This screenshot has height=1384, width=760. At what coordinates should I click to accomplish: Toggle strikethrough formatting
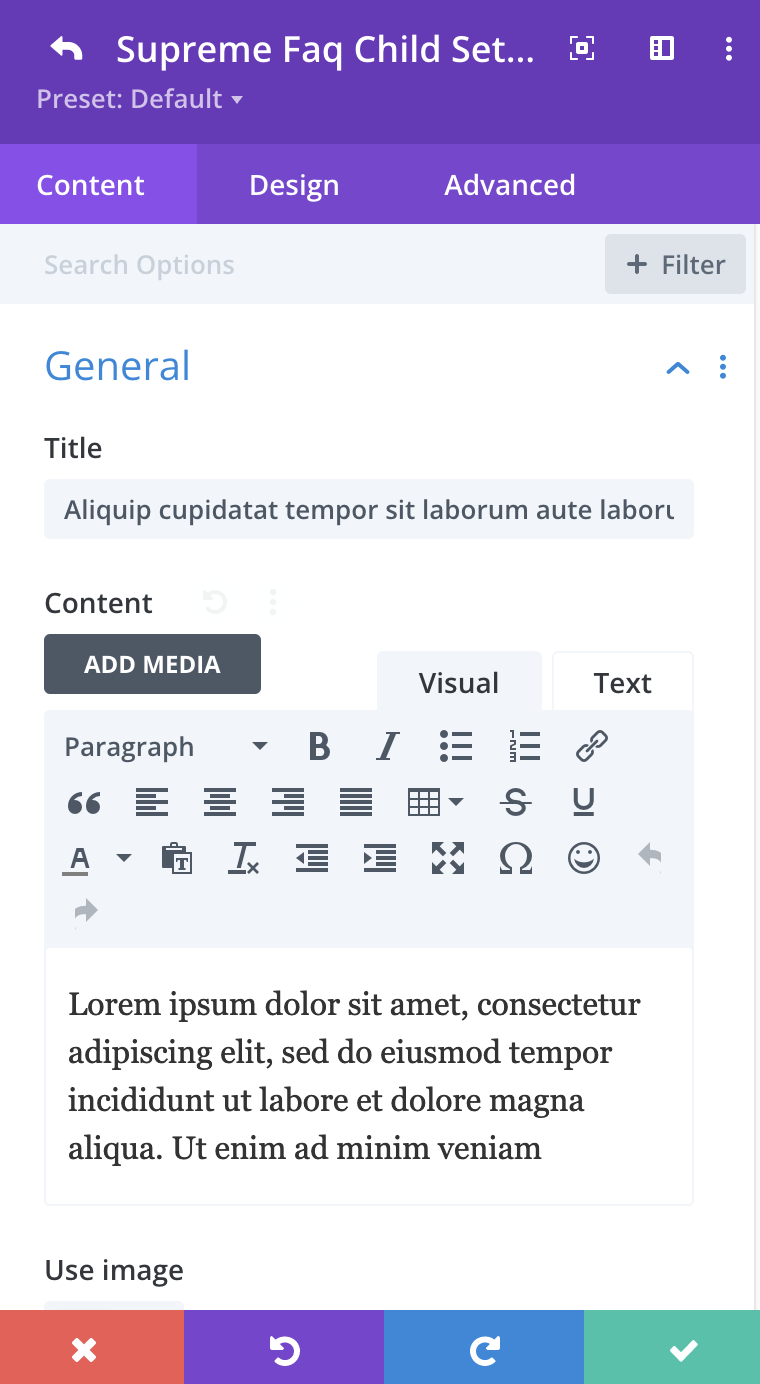click(516, 802)
